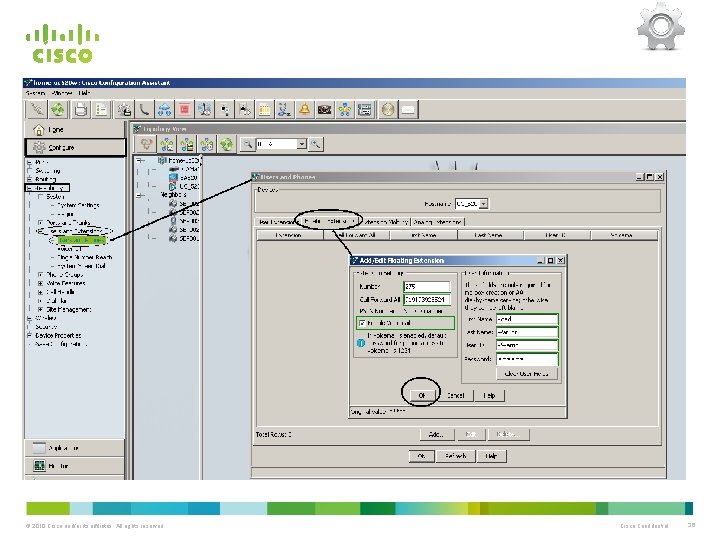Click the Number input field in the dialog
Image resolution: width=720 pixels, height=540 pixels.
coord(427,286)
